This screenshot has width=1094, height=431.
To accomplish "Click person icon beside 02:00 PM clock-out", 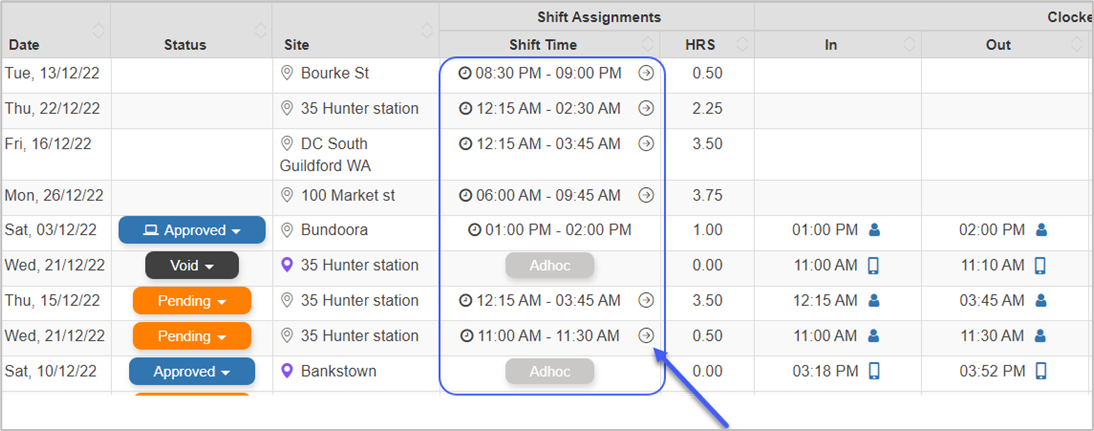I will [1041, 229].
